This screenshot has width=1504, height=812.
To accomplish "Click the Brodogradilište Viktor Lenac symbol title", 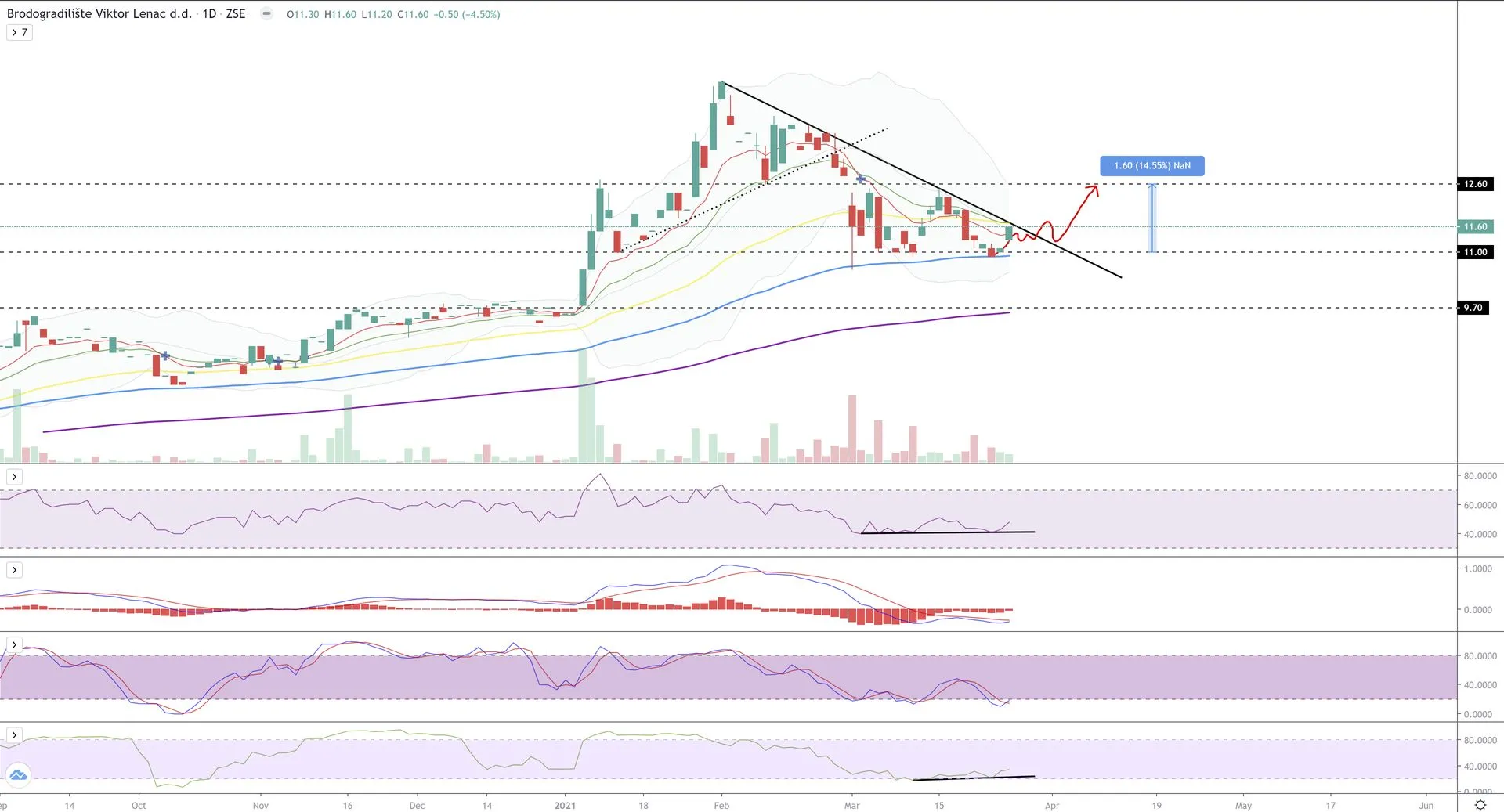I will [x=99, y=14].
